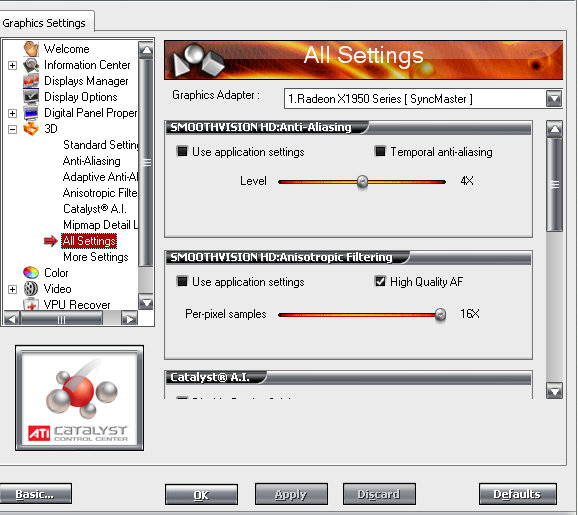Open Anisotropic Filtering tree item

click(100, 193)
